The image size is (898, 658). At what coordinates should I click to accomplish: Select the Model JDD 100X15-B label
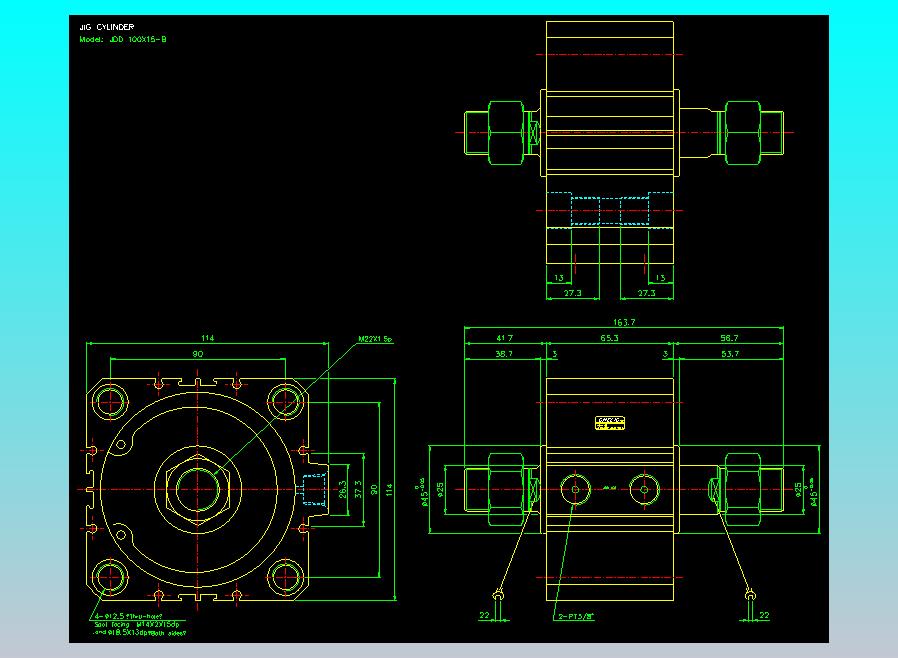click(x=123, y=39)
